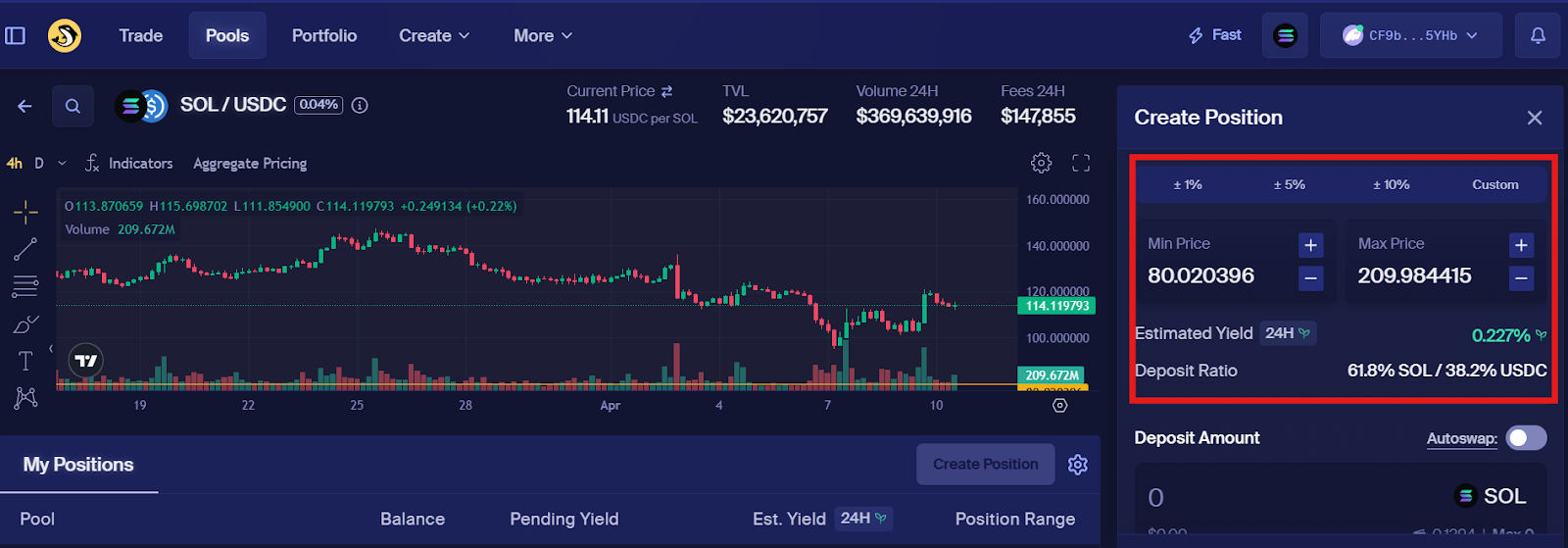The width and height of the screenshot is (1568, 548).
Task: Open the notifications bell
Action: 1538,35
